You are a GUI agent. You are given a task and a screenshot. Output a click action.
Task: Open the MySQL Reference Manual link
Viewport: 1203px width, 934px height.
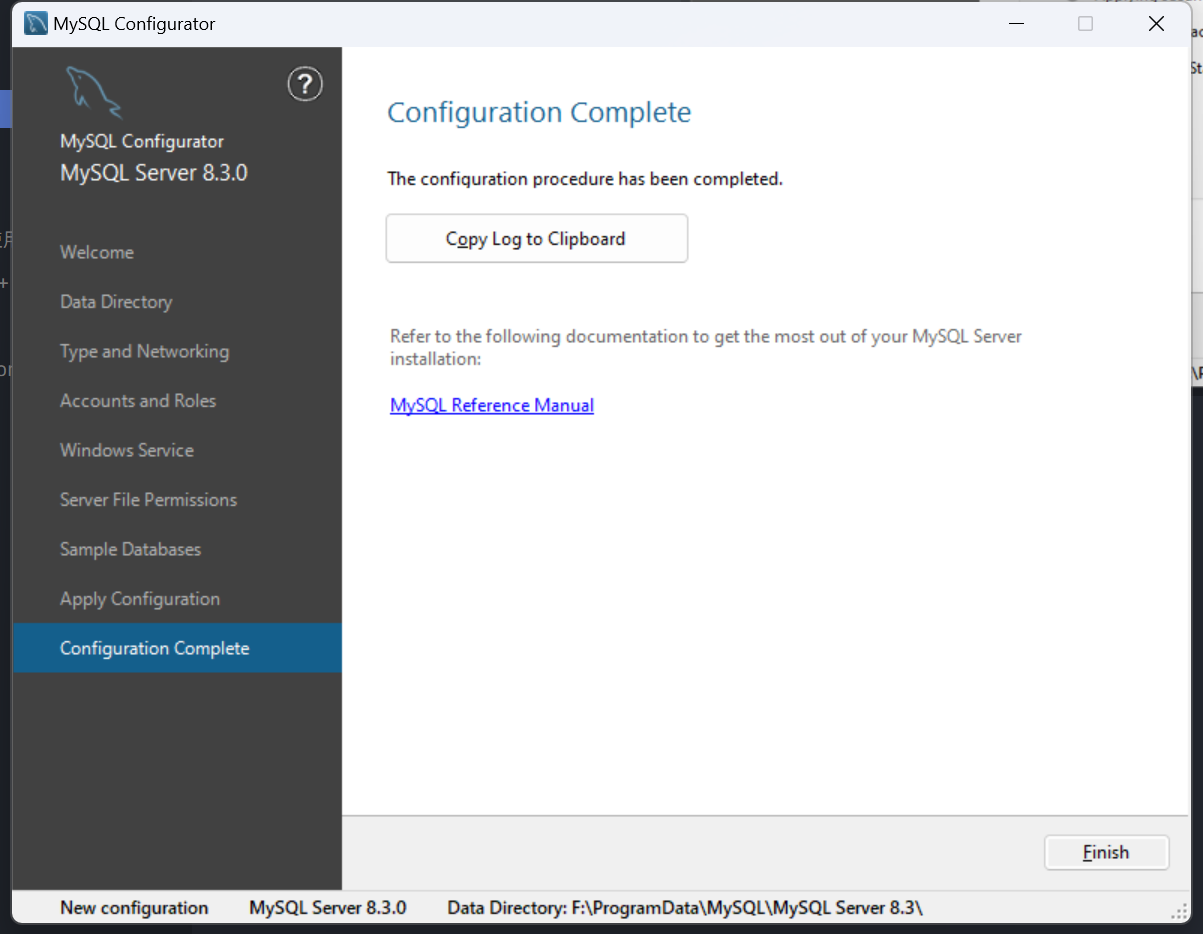coord(492,405)
